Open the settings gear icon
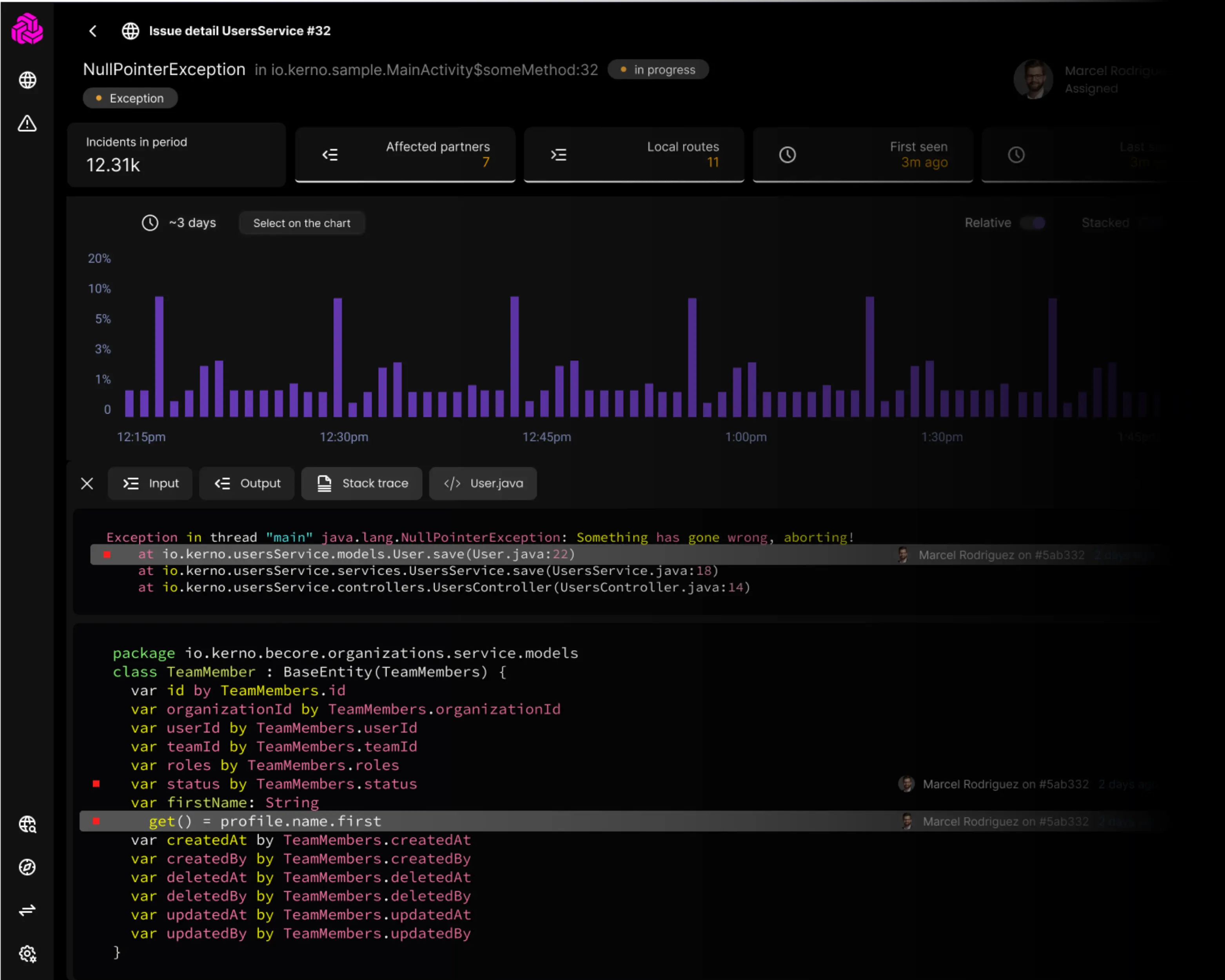The width and height of the screenshot is (1225, 980). [27, 954]
